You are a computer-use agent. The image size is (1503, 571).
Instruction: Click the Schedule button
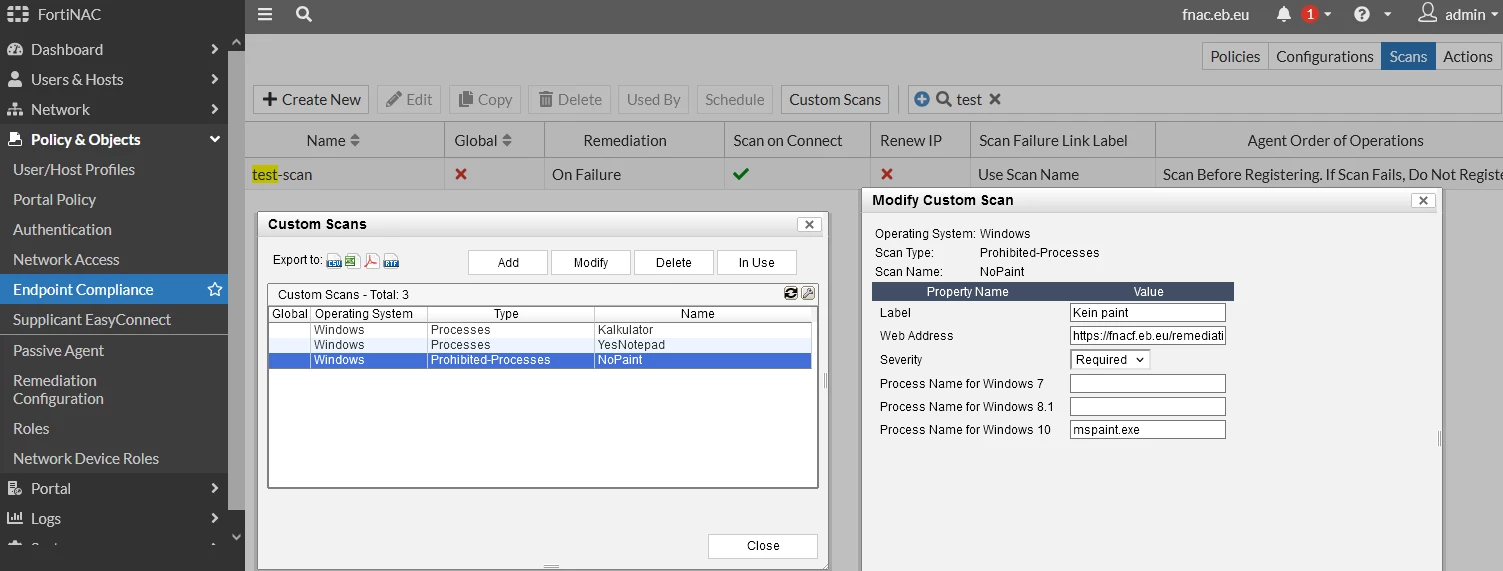point(735,99)
